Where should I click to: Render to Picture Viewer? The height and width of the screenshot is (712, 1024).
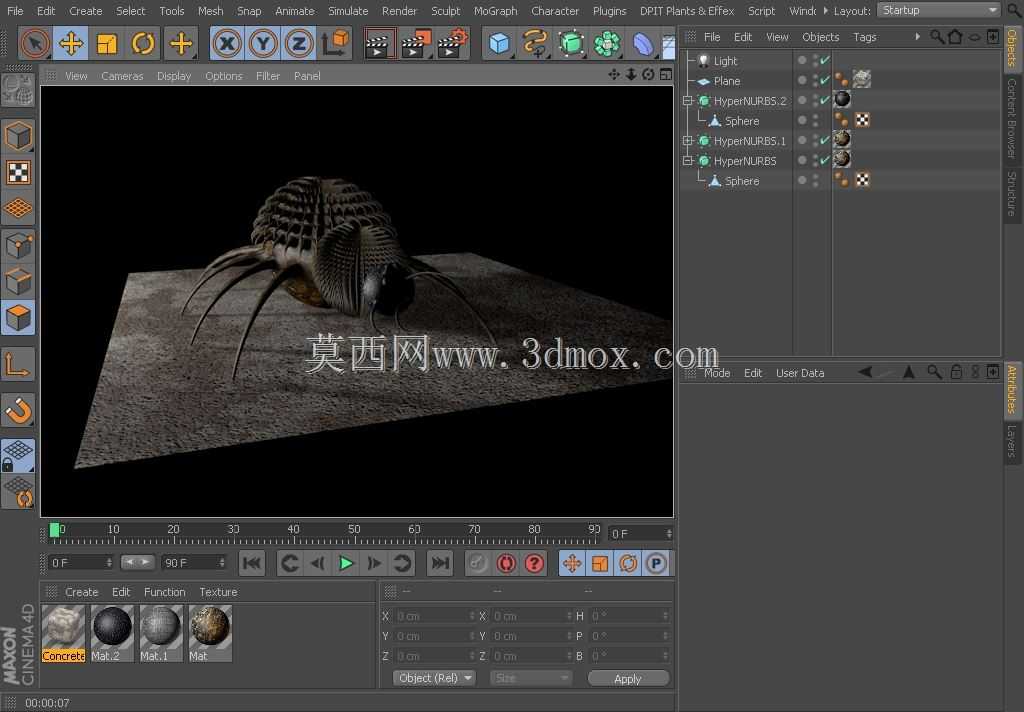tap(415, 44)
